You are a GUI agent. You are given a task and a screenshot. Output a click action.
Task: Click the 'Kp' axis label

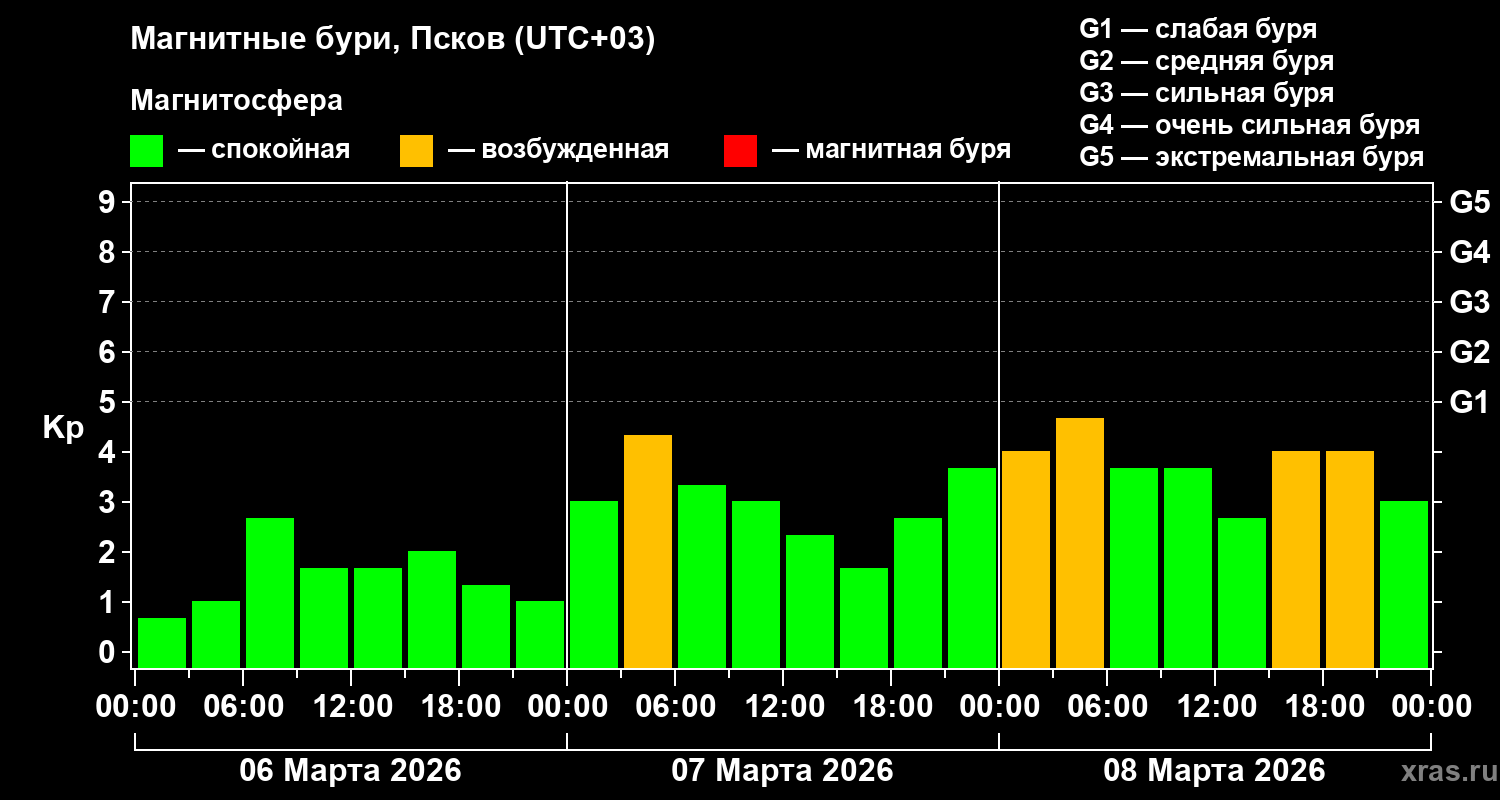coord(63,428)
